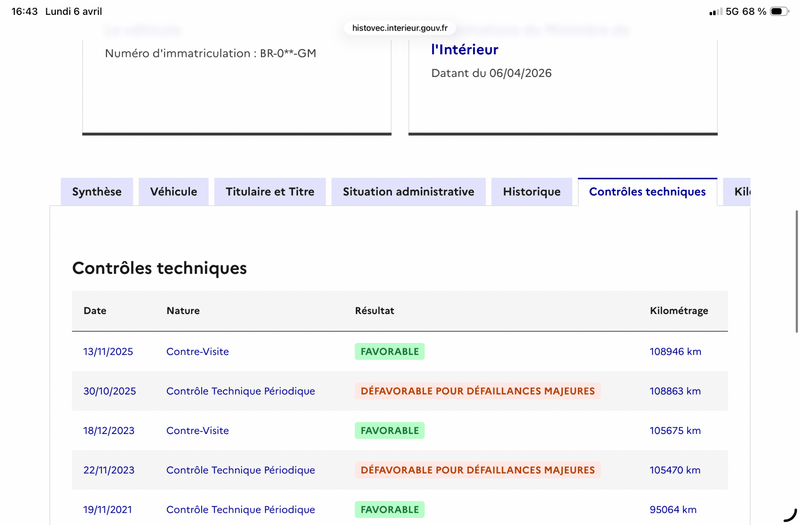Click the Résultat column header
The height and width of the screenshot is (525, 800).
(x=375, y=311)
